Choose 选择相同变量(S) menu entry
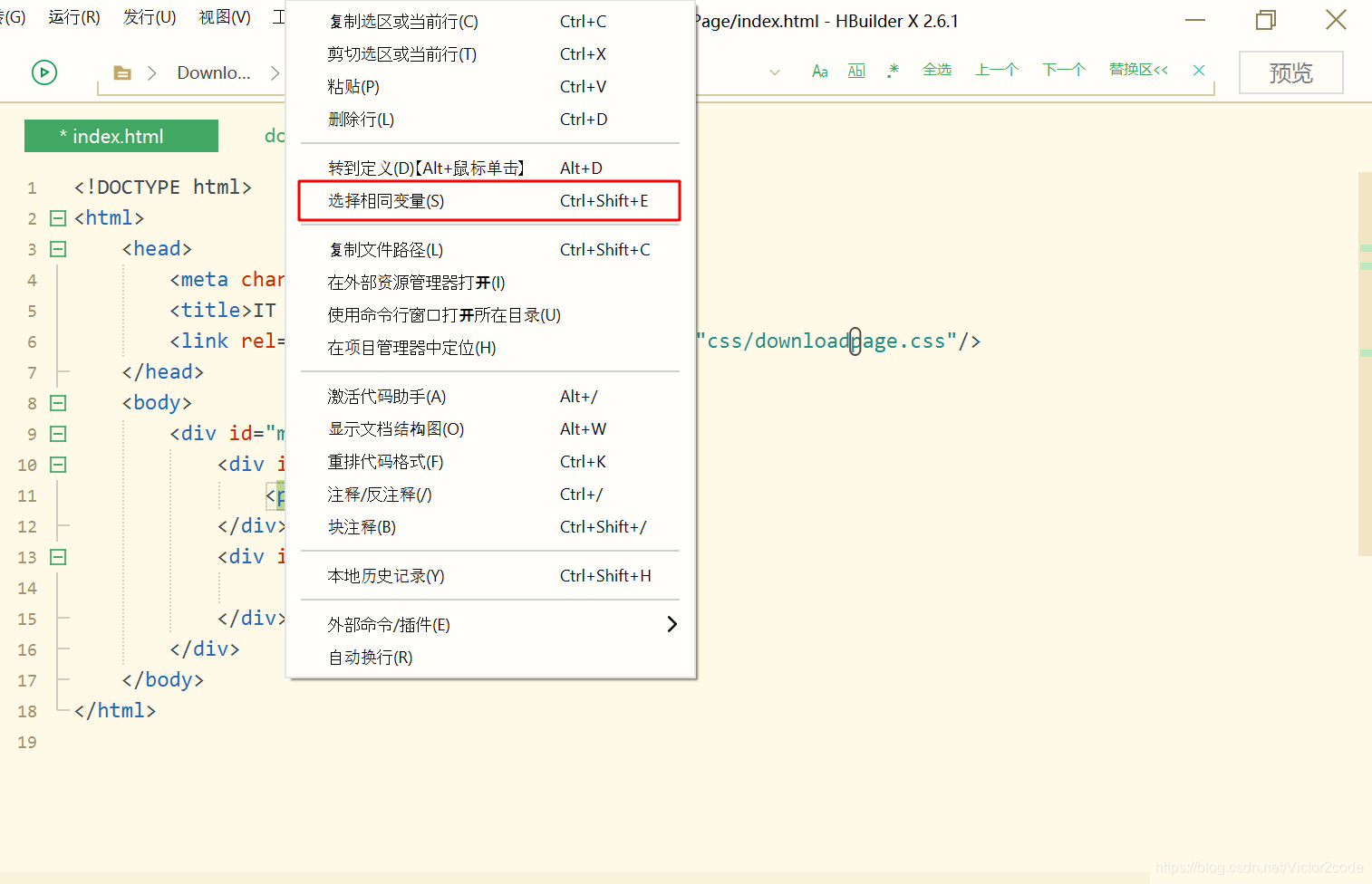Image resolution: width=1372 pixels, height=884 pixels. (490, 201)
